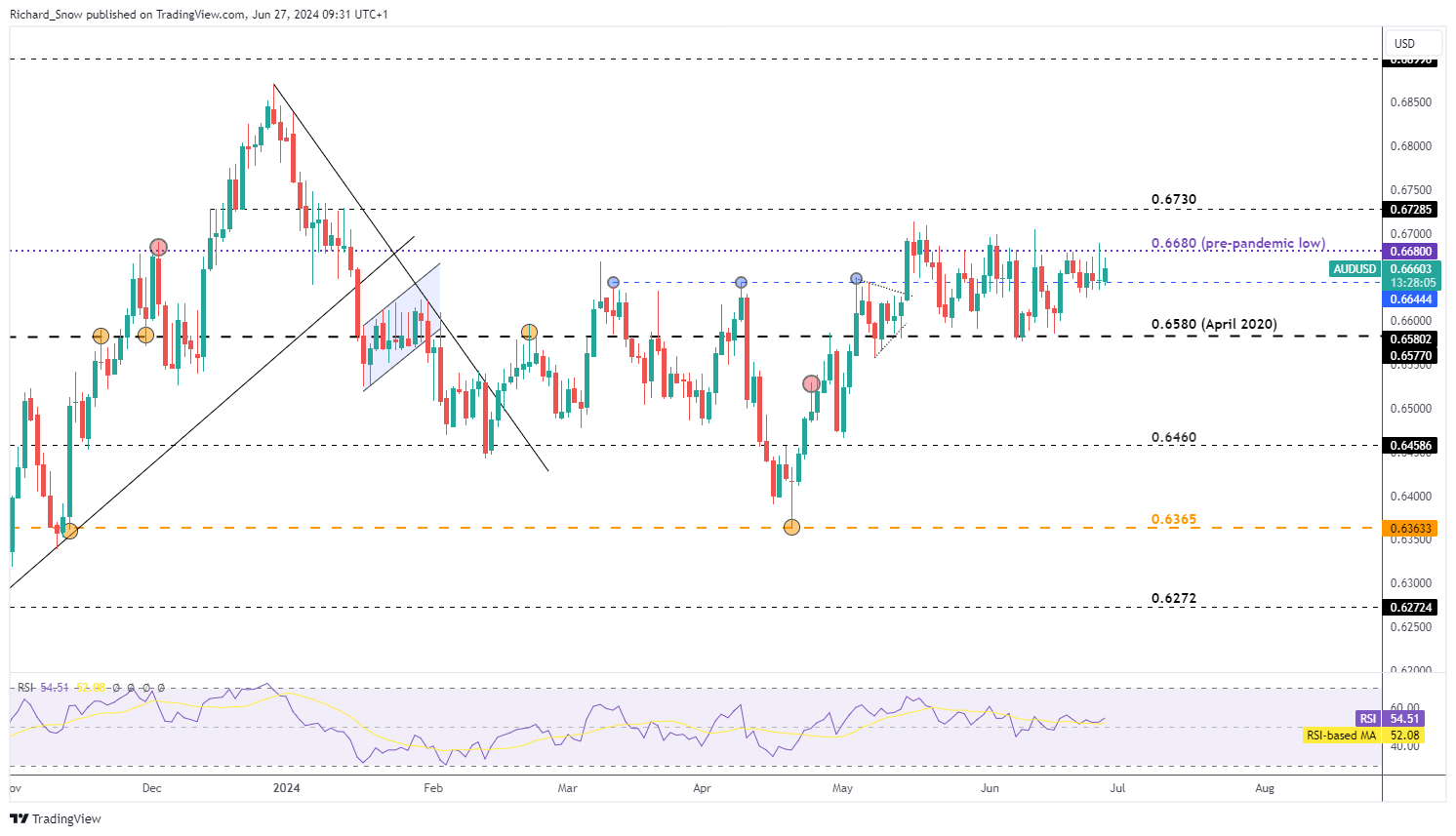Viewport: 1456px width, 836px height.
Task: Click the orange circle marker at 0.6365 in April
Action: 791,527
